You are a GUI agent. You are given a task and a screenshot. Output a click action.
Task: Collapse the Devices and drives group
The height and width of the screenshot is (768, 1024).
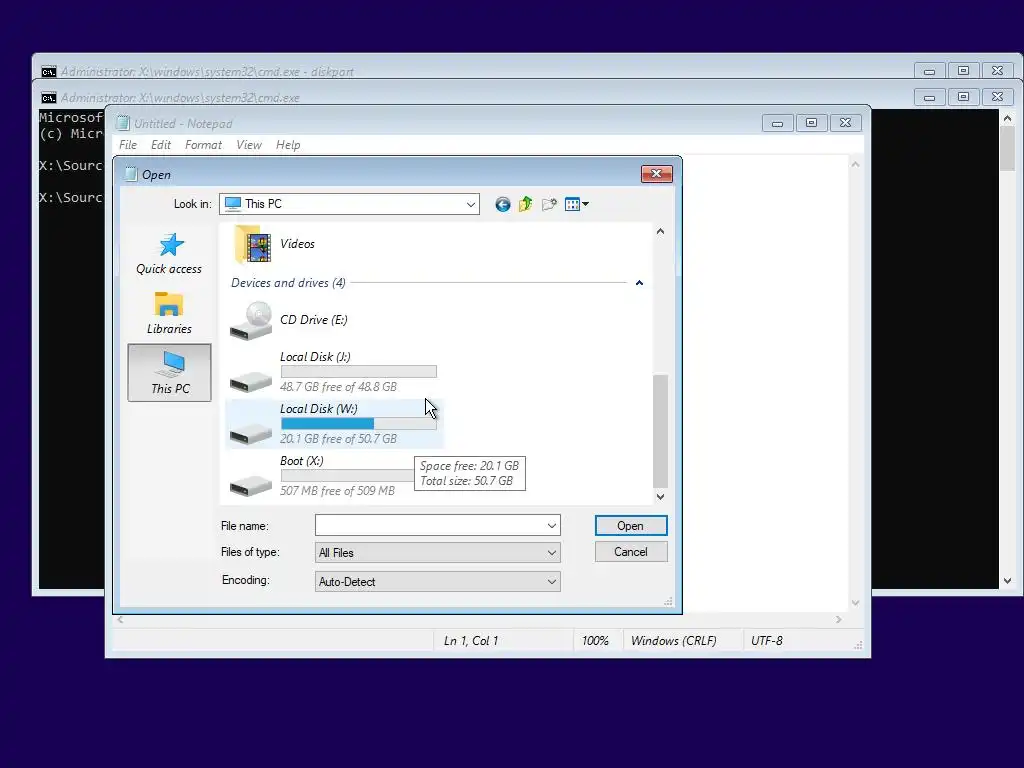(639, 283)
